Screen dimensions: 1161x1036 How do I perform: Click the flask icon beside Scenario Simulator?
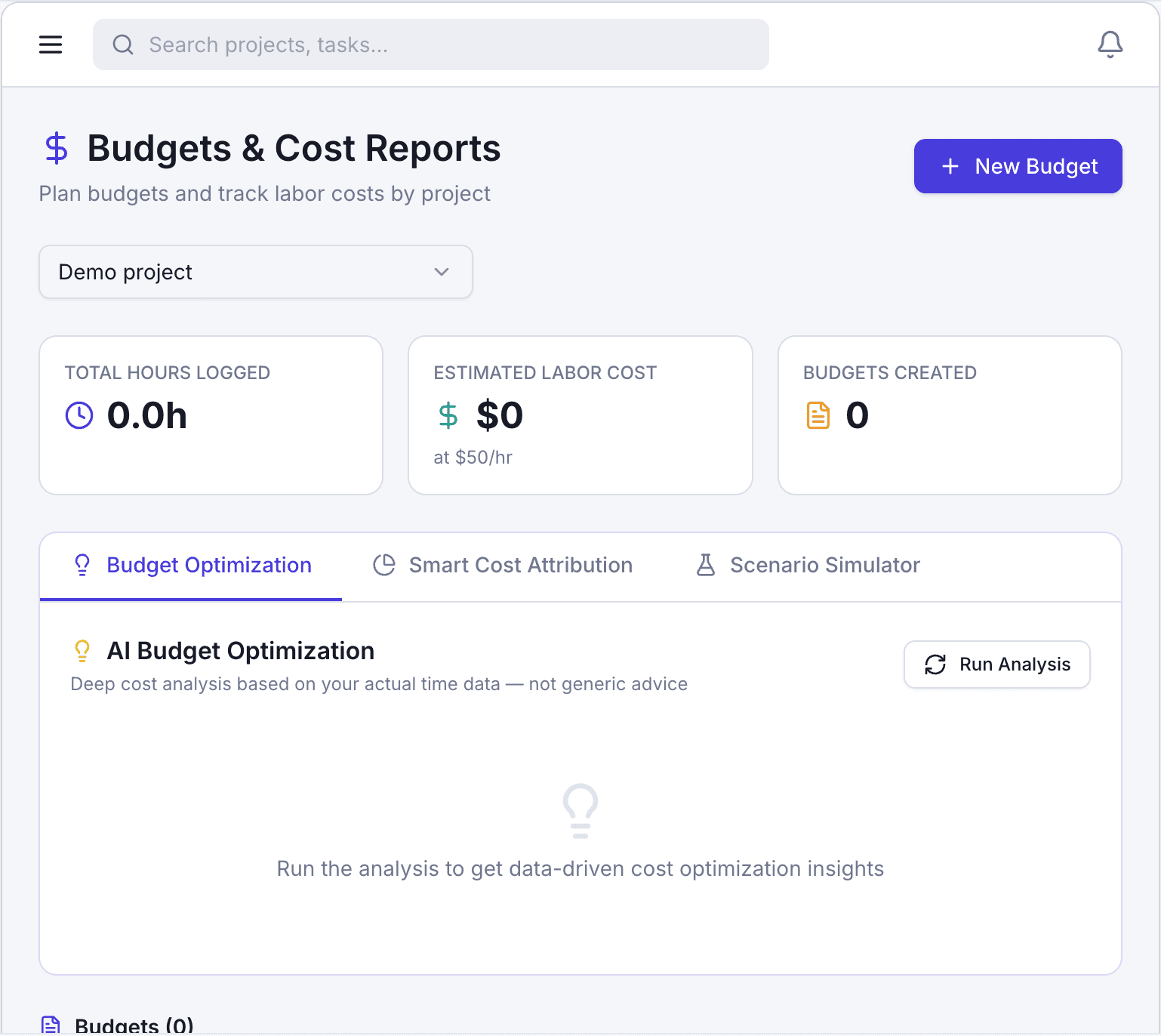[x=705, y=564]
